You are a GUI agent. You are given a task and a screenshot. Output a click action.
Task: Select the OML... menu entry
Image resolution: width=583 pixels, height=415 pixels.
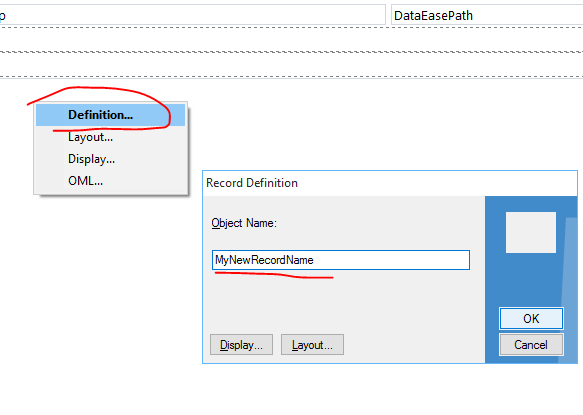tap(110, 181)
